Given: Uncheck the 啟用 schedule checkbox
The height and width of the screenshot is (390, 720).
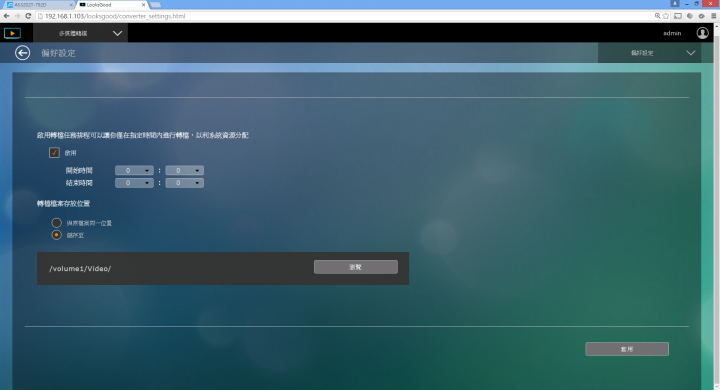Looking at the screenshot, I should (x=54, y=153).
